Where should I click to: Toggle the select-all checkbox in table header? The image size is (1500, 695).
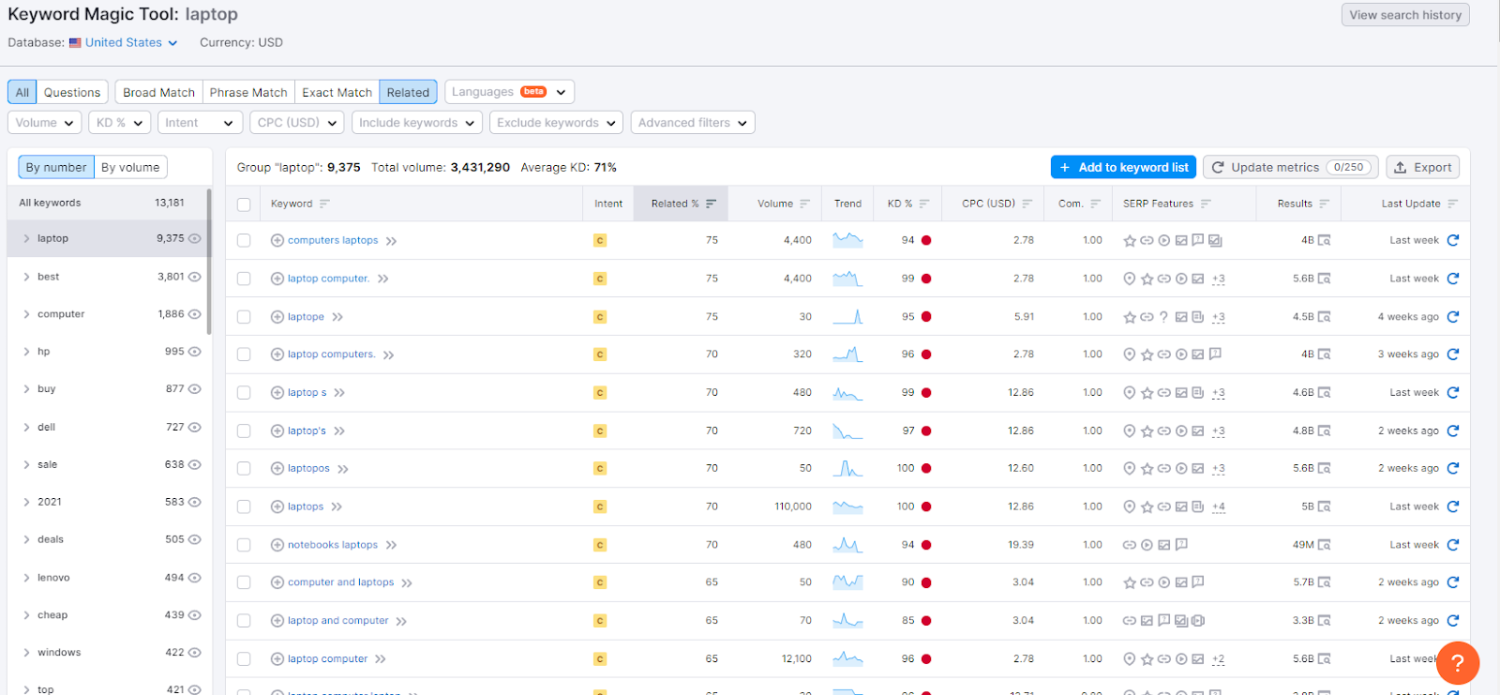pos(244,204)
